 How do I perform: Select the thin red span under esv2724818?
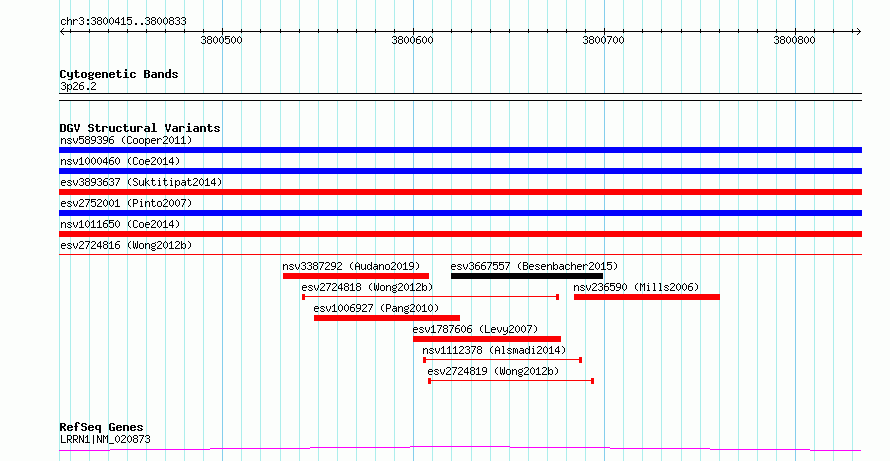[x=430, y=297]
